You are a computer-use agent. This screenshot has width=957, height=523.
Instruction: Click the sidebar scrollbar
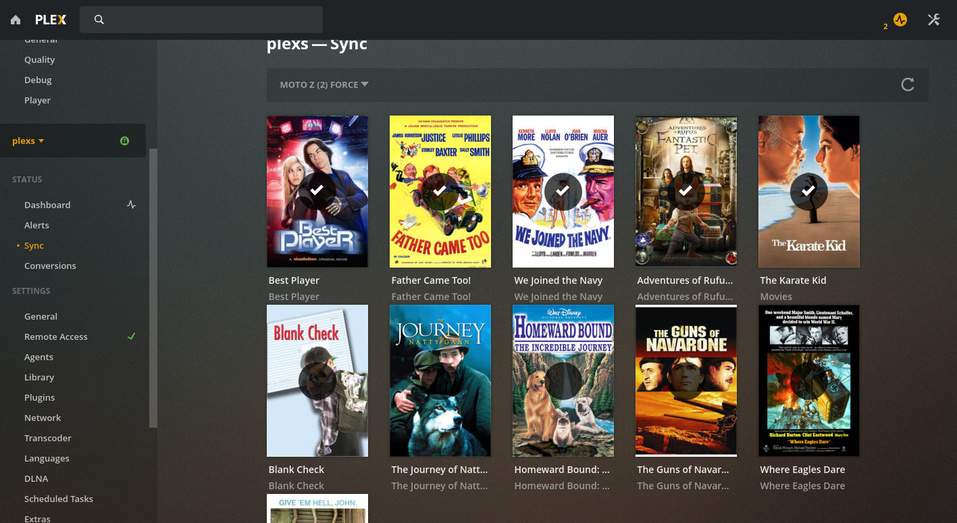(153, 288)
